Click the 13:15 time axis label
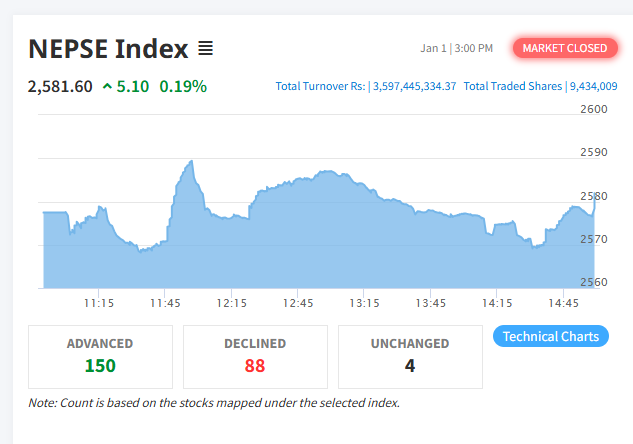Viewport: 633px width, 444px height. (x=364, y=303)
